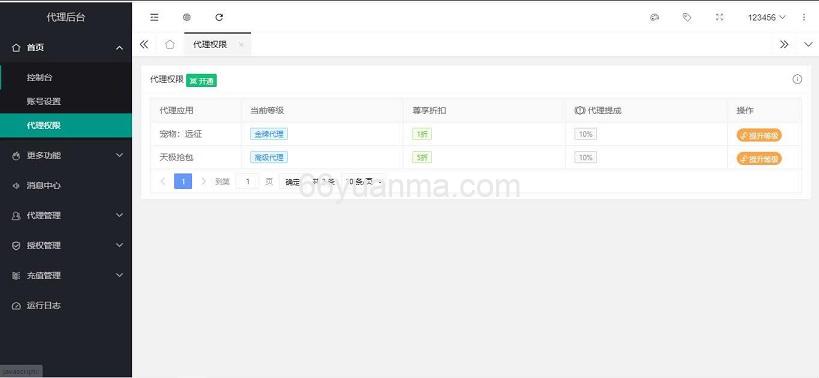Click the 10% commission for 宠物：远征

[x=586, y=134]
